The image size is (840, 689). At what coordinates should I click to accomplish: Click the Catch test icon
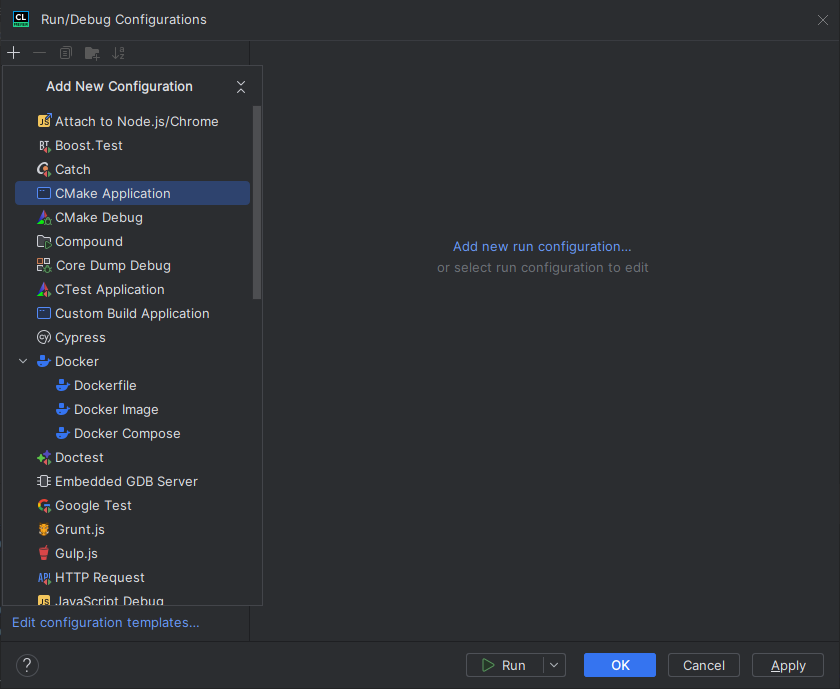[44, 169]
